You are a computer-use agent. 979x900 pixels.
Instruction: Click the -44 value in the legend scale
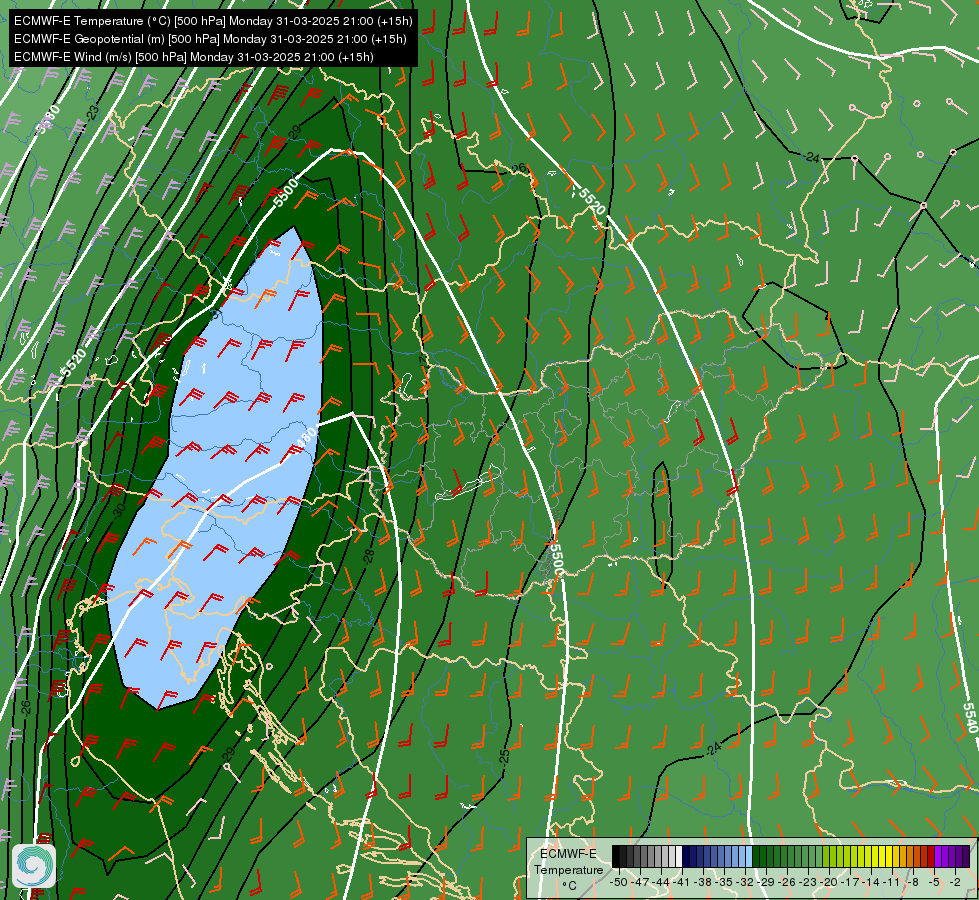[x=661, y=882]
